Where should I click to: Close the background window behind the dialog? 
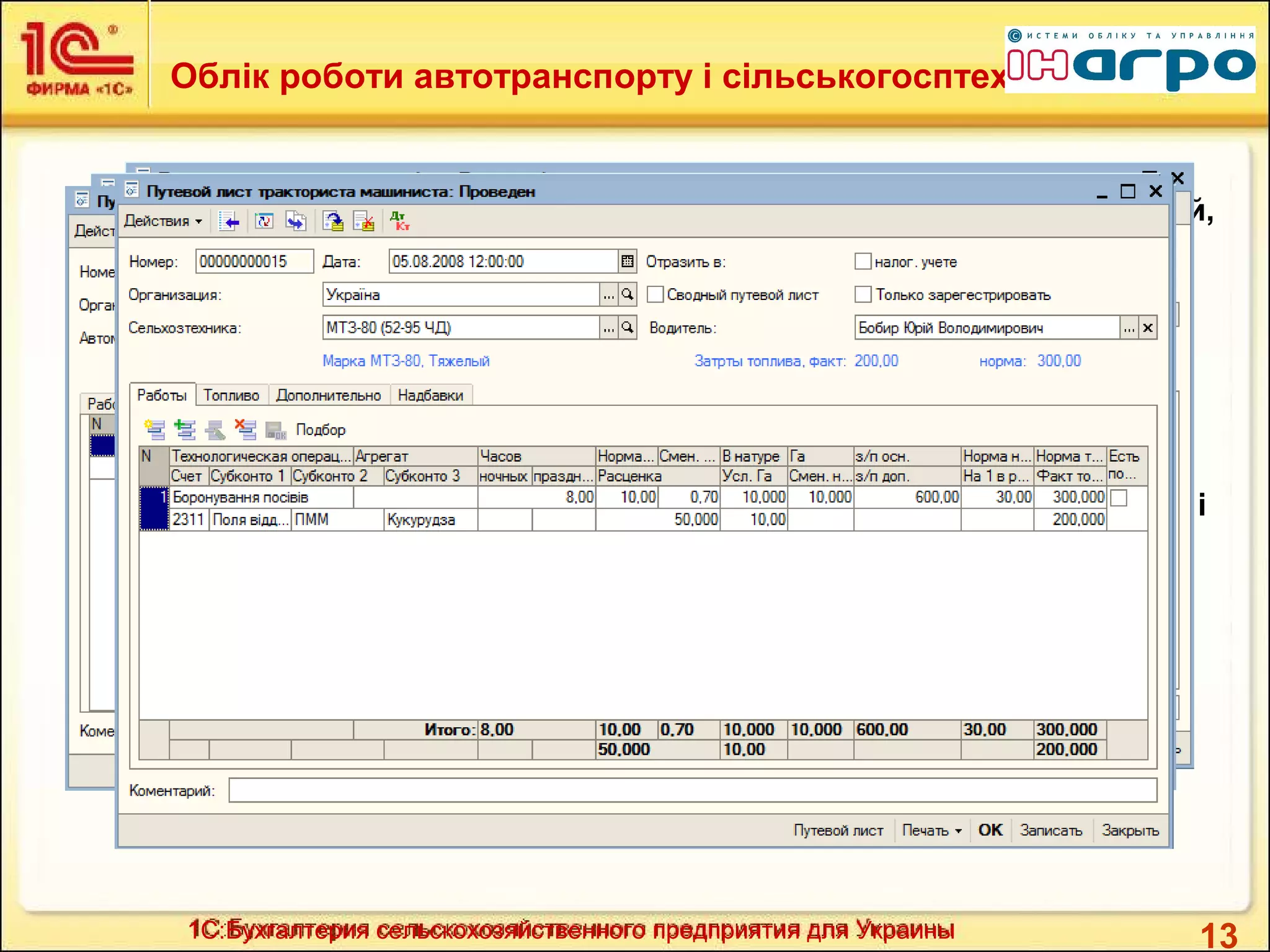(1178, 178)
